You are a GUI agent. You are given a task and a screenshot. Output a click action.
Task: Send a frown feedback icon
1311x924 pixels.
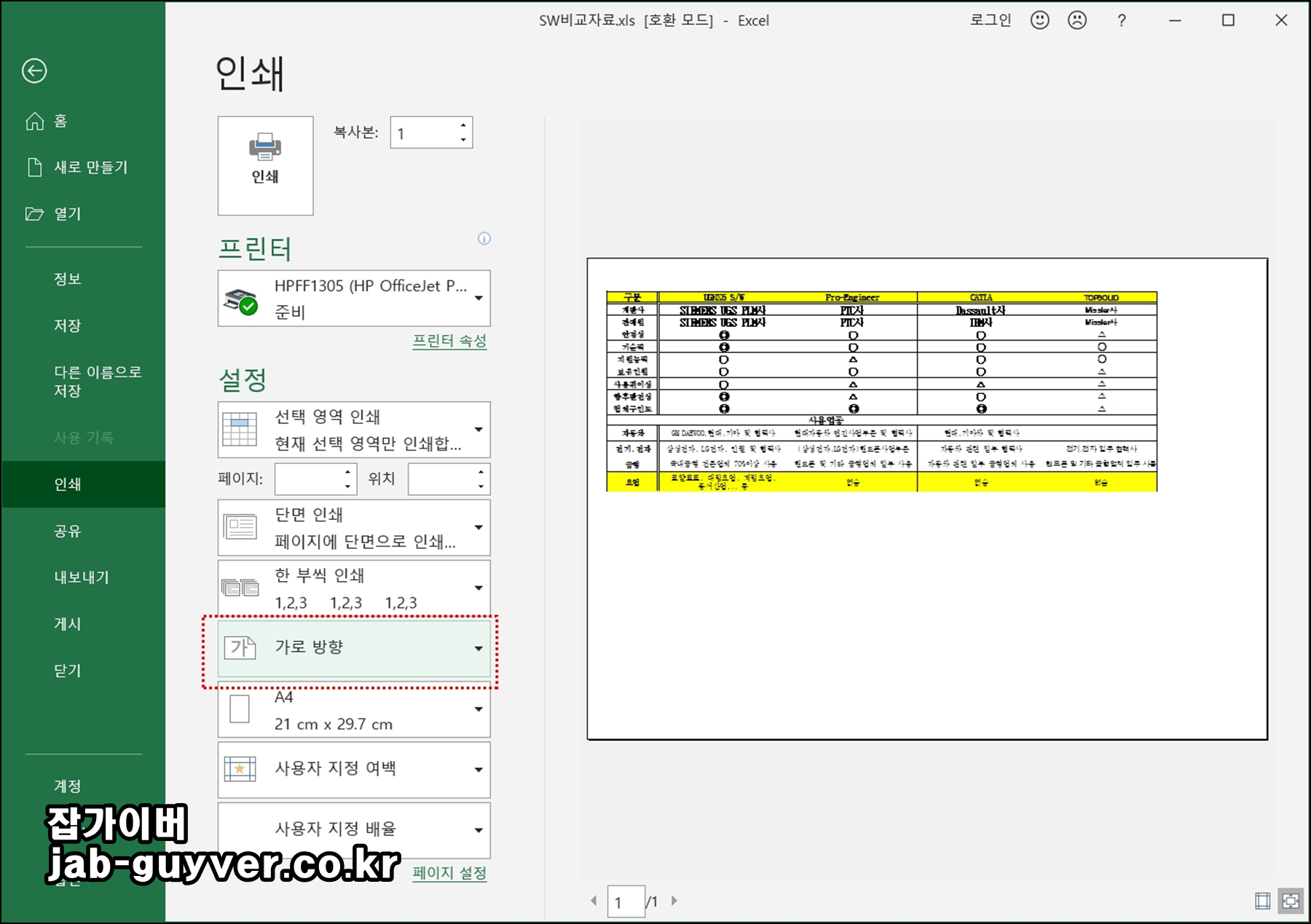[1077, 20]
